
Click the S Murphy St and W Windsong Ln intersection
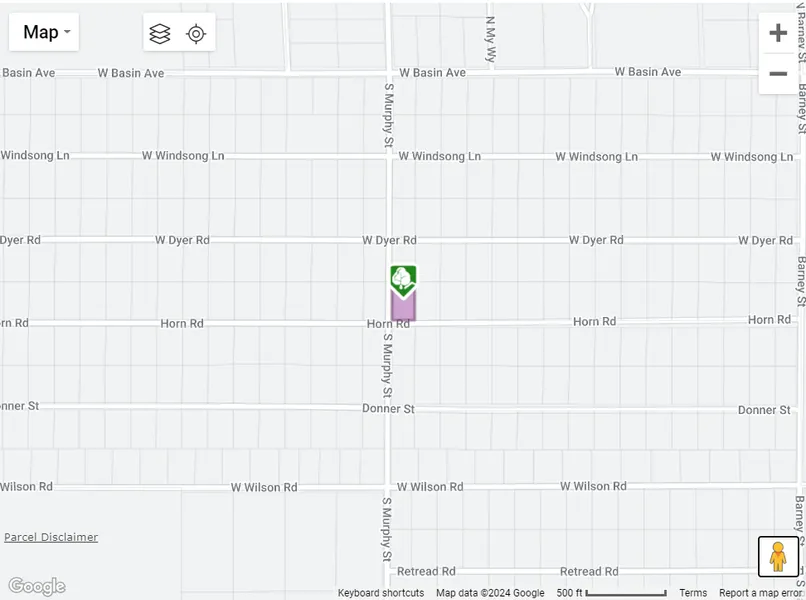[x=388, y=156]
